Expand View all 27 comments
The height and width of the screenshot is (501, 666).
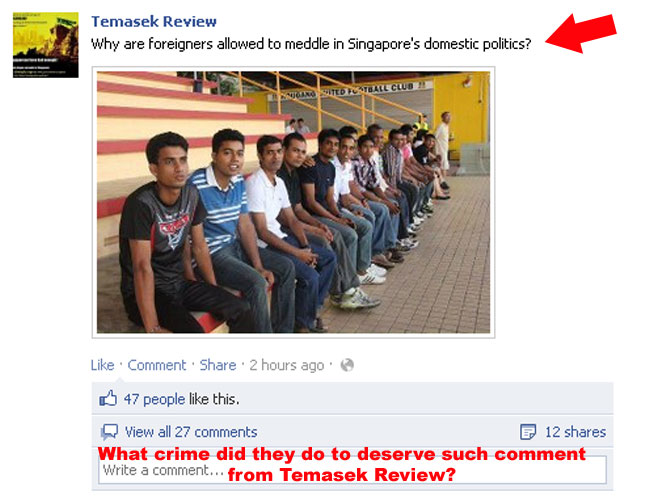click(191, 432)
